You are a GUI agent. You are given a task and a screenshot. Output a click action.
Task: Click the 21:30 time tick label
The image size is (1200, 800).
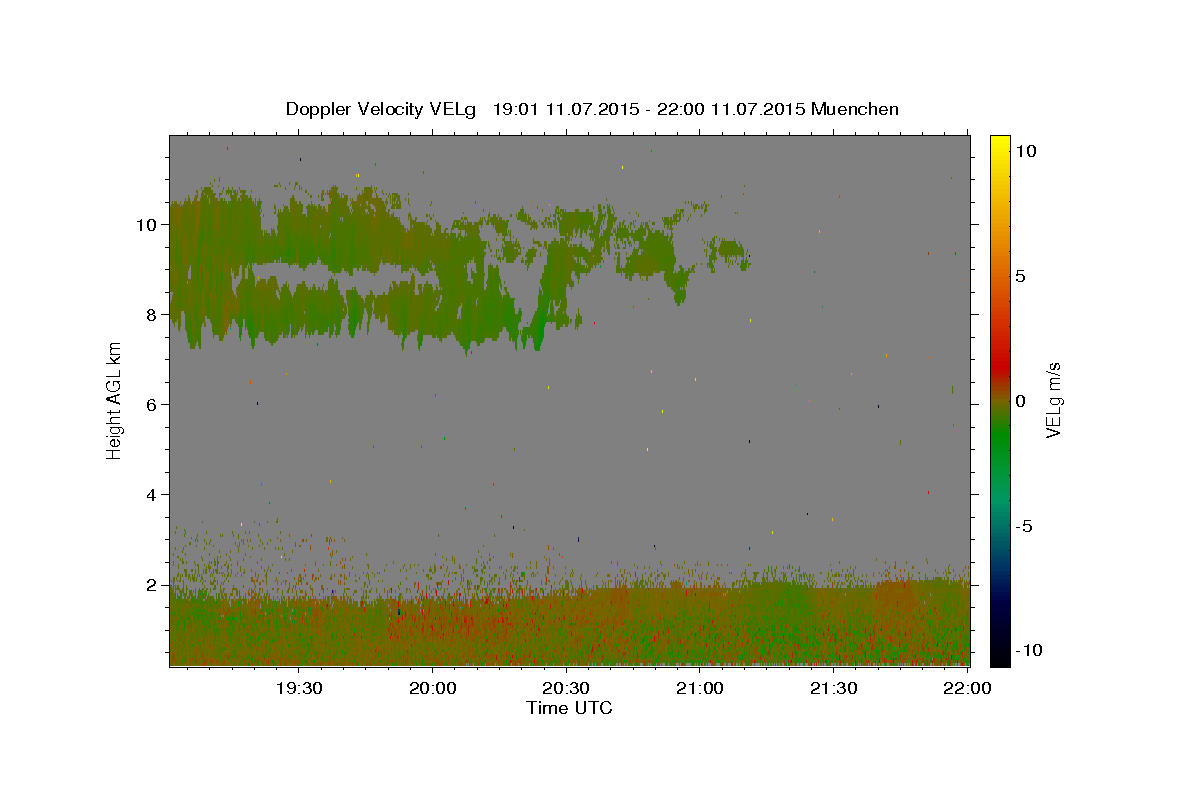click(x=833, y=688)
